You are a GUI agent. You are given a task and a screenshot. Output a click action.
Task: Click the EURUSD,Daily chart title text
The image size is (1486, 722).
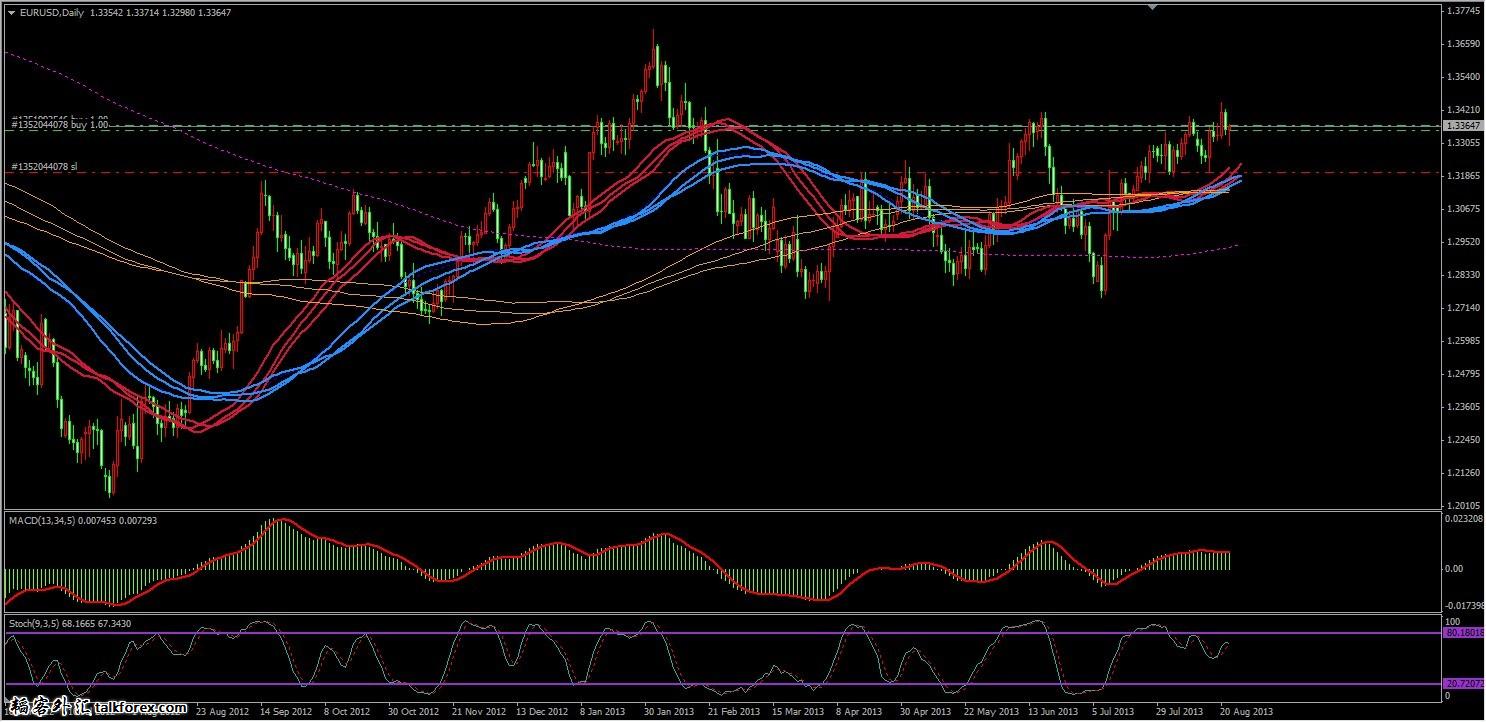52,12
